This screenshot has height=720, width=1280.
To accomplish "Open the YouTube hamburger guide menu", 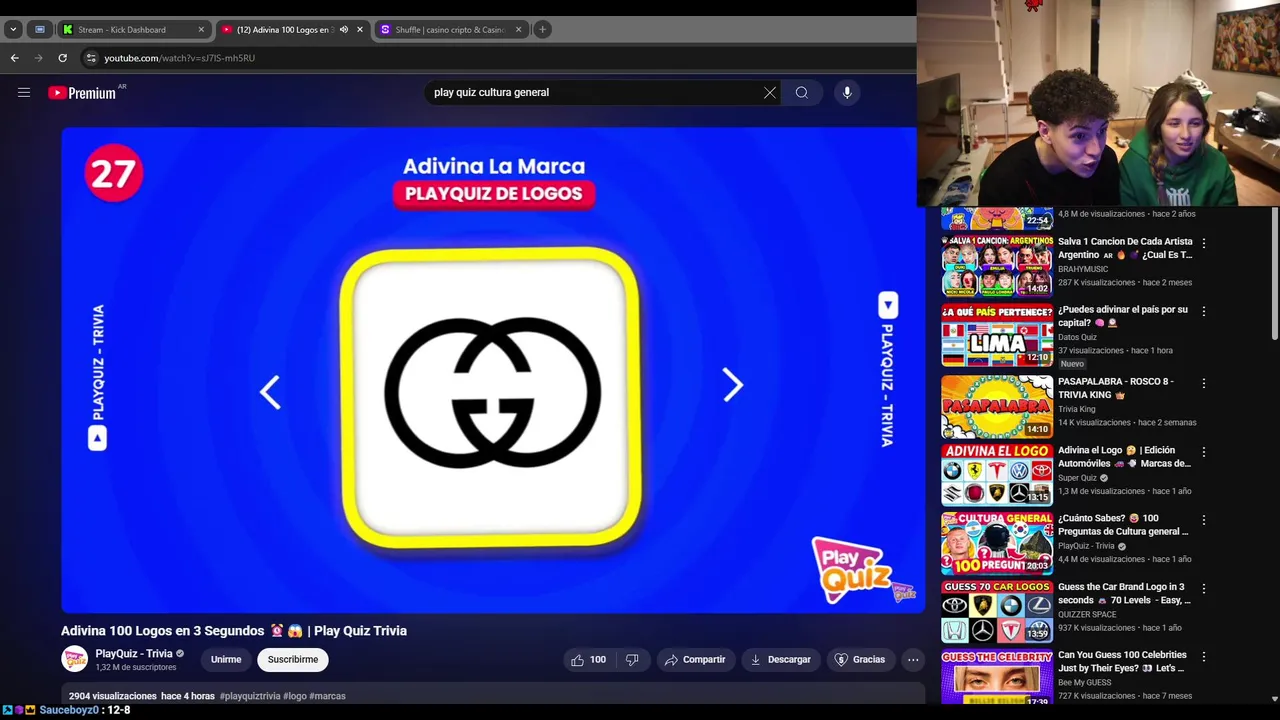I will point(24,92).
